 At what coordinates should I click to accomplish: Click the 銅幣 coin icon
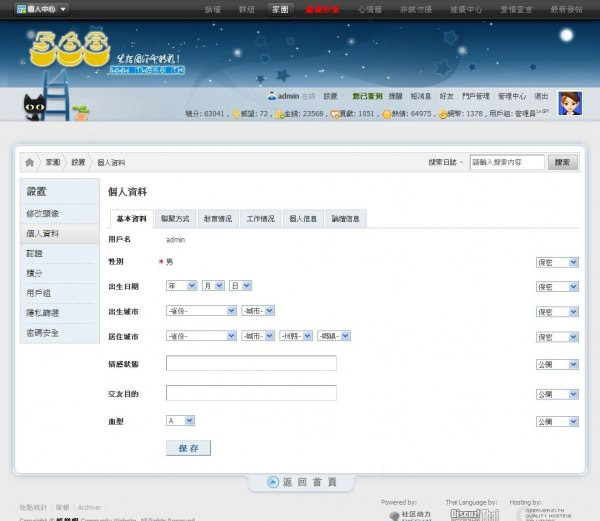click(442, 114)
